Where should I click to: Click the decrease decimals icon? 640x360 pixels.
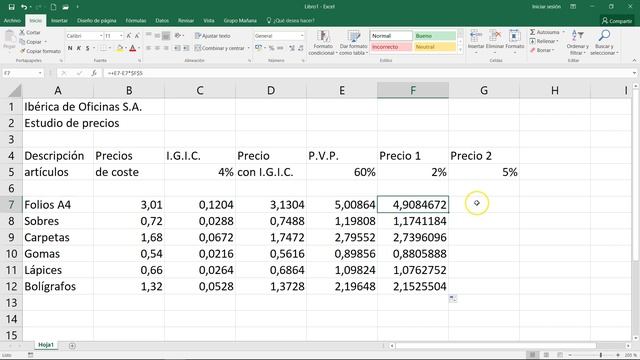pos(301,48)
